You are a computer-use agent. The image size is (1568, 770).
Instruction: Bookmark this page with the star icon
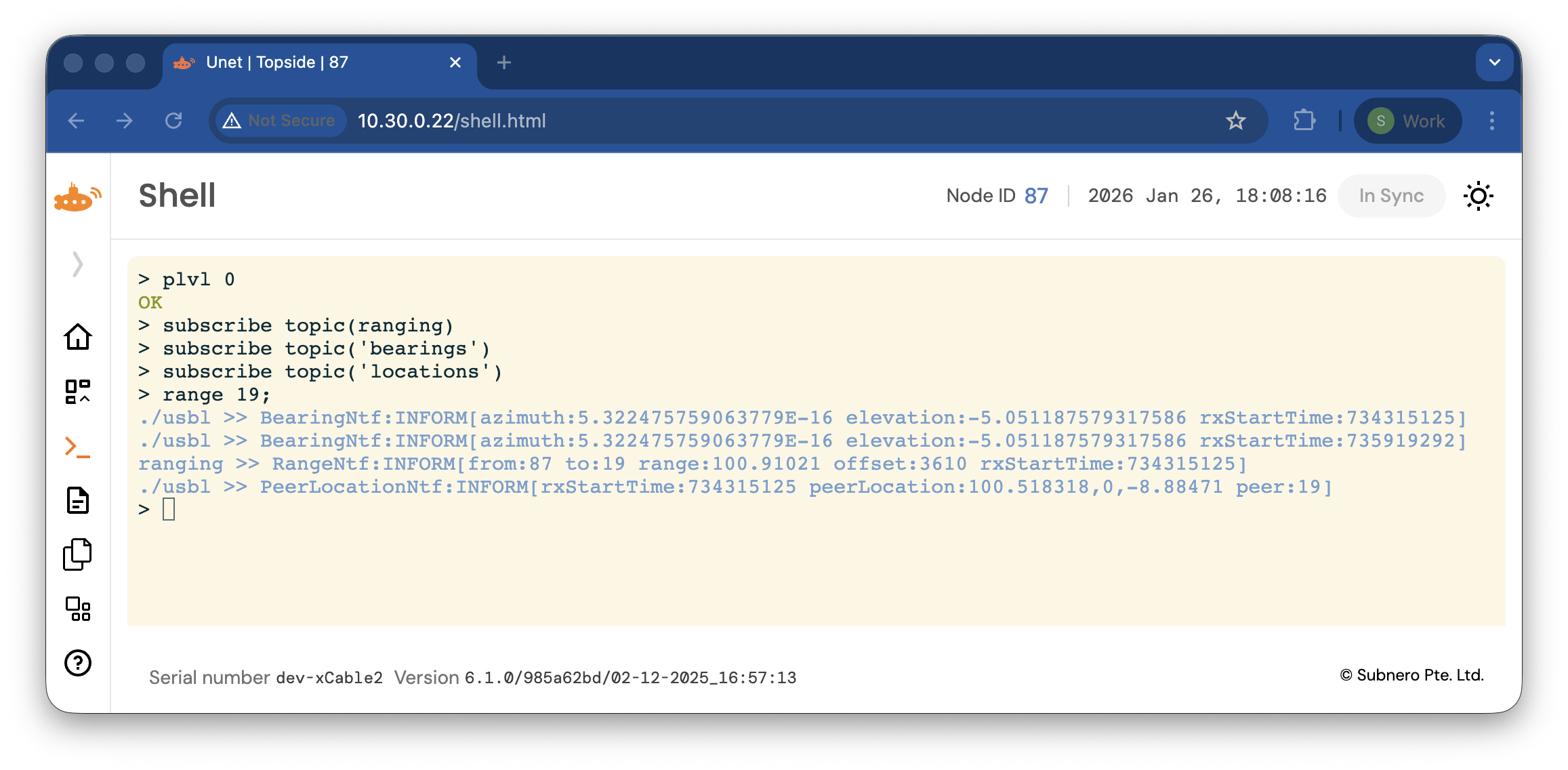click(x=1235, y=121)
